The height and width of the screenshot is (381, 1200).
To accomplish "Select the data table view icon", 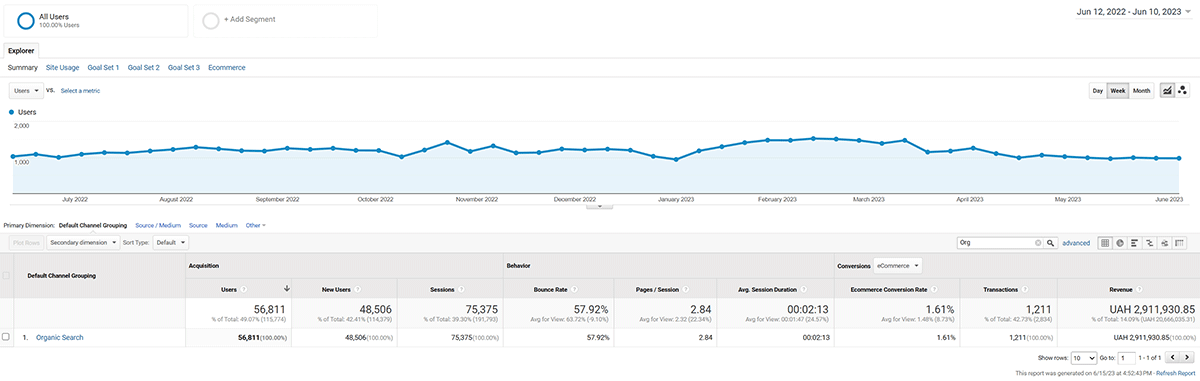I will 1105,243.
